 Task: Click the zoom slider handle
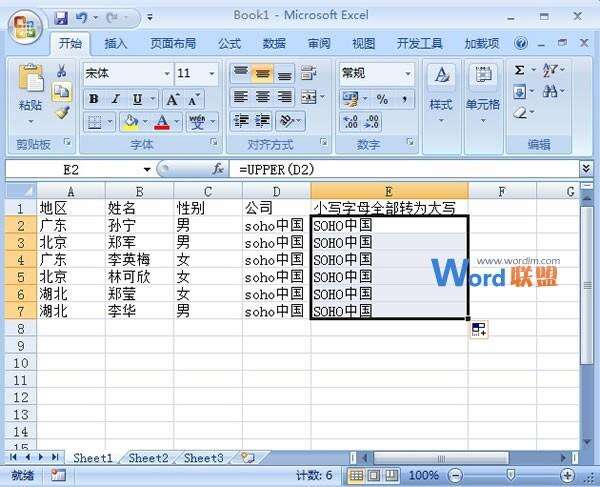[x=510, y=476]
